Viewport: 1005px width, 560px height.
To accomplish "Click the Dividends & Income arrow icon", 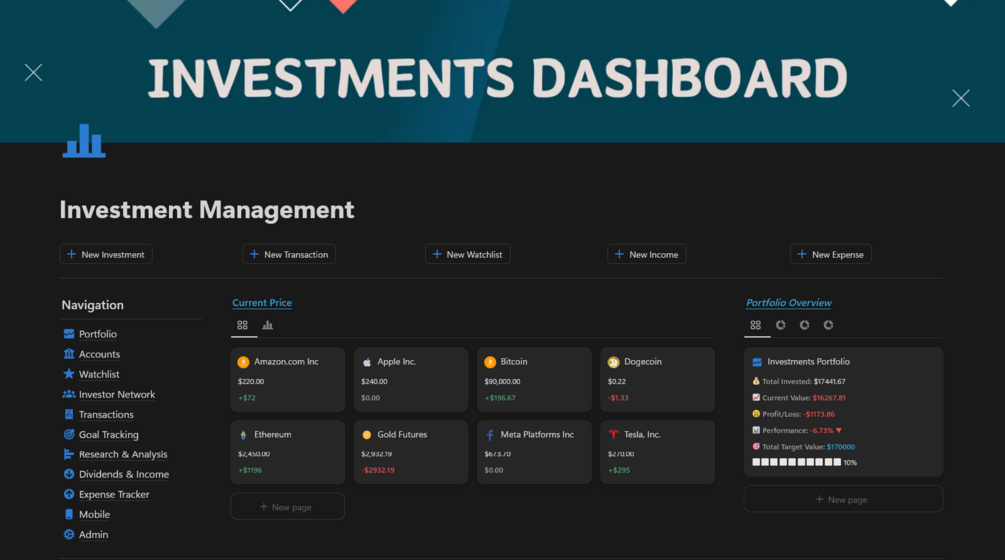I will [69, 474].
